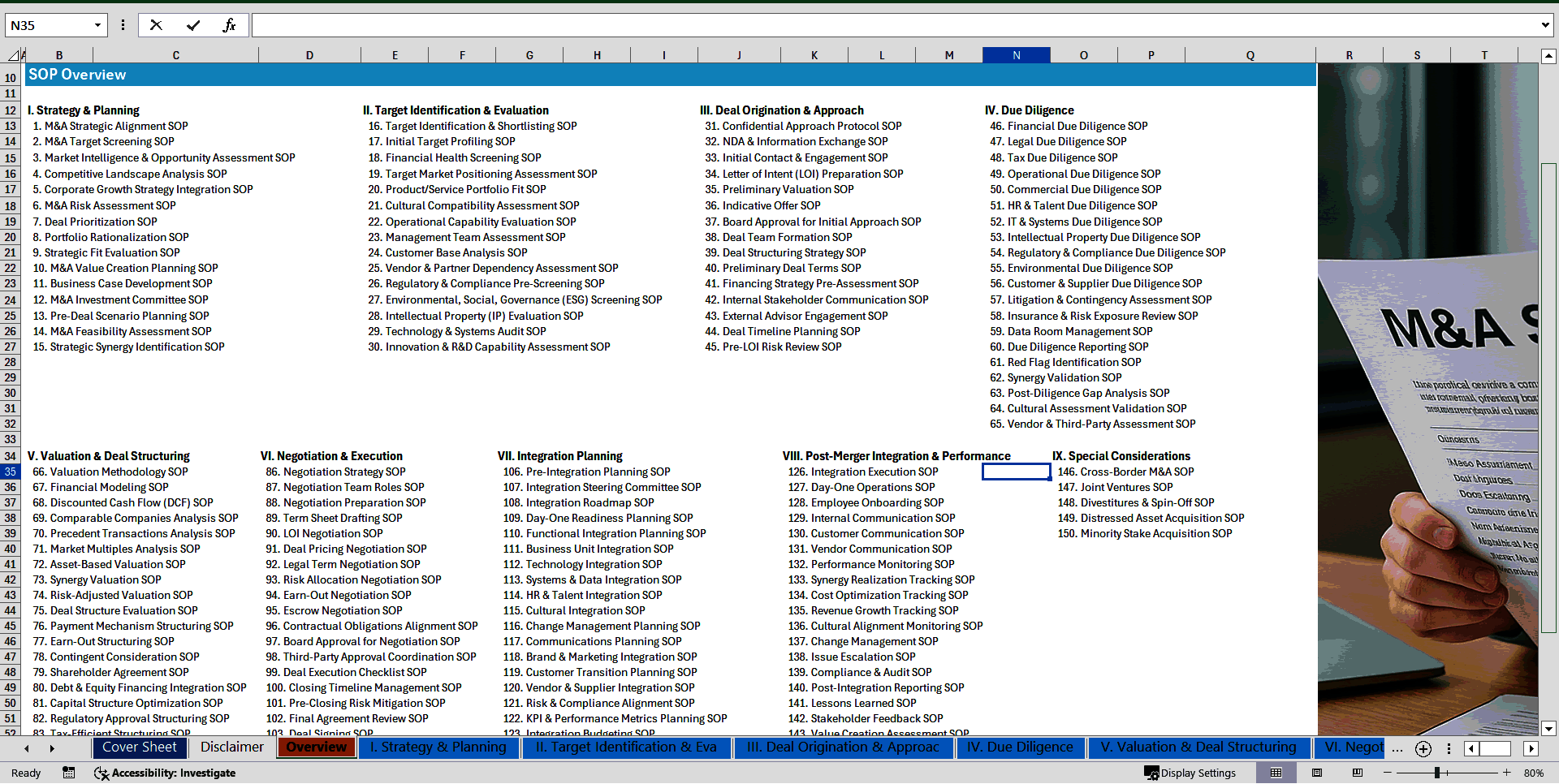Screen dimensions: 1559x784
Task: Show hidden sheet tabs via ellipsis
Action: pos(1397,748)
